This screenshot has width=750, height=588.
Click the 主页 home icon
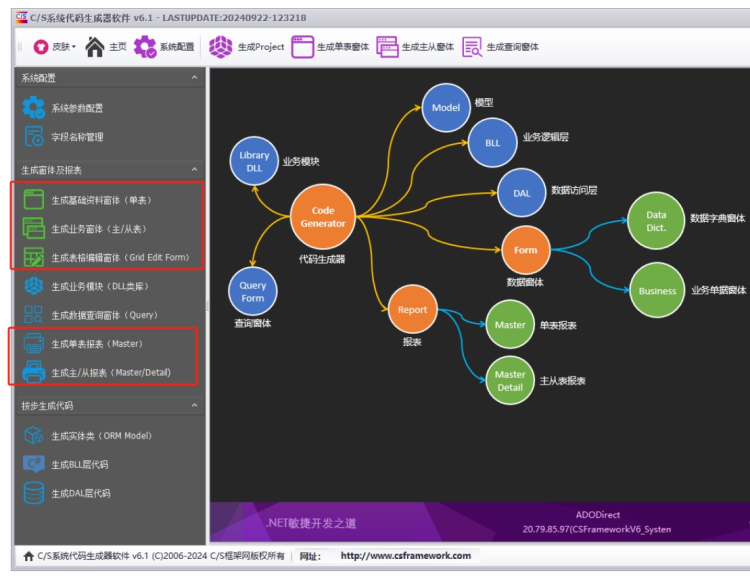tap(96, 46)
